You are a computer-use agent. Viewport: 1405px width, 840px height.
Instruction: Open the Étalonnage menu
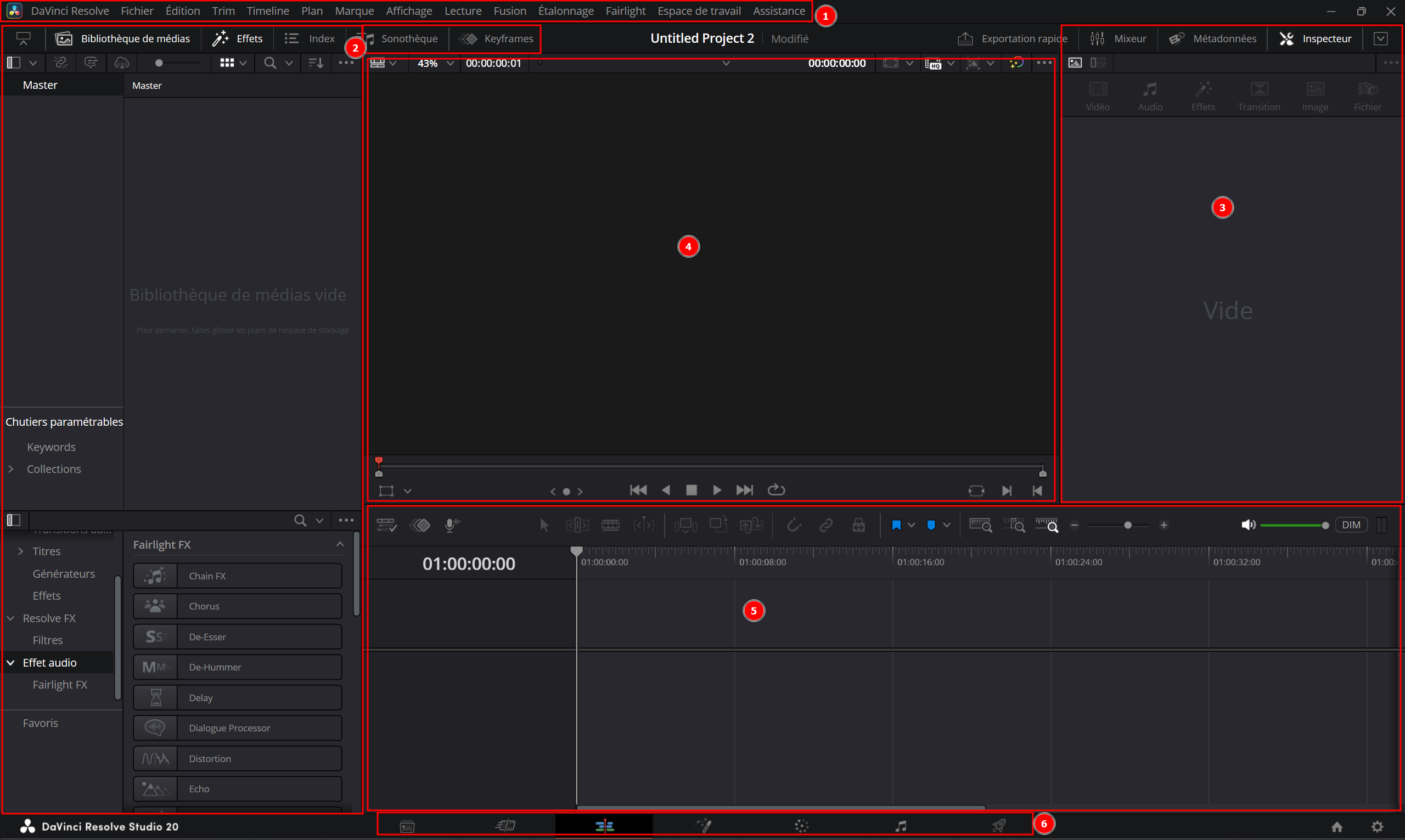[x=565, y=11]
